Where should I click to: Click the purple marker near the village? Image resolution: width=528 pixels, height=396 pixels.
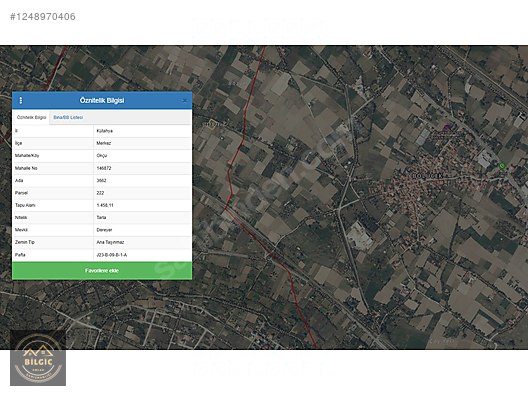coord(447,127)
